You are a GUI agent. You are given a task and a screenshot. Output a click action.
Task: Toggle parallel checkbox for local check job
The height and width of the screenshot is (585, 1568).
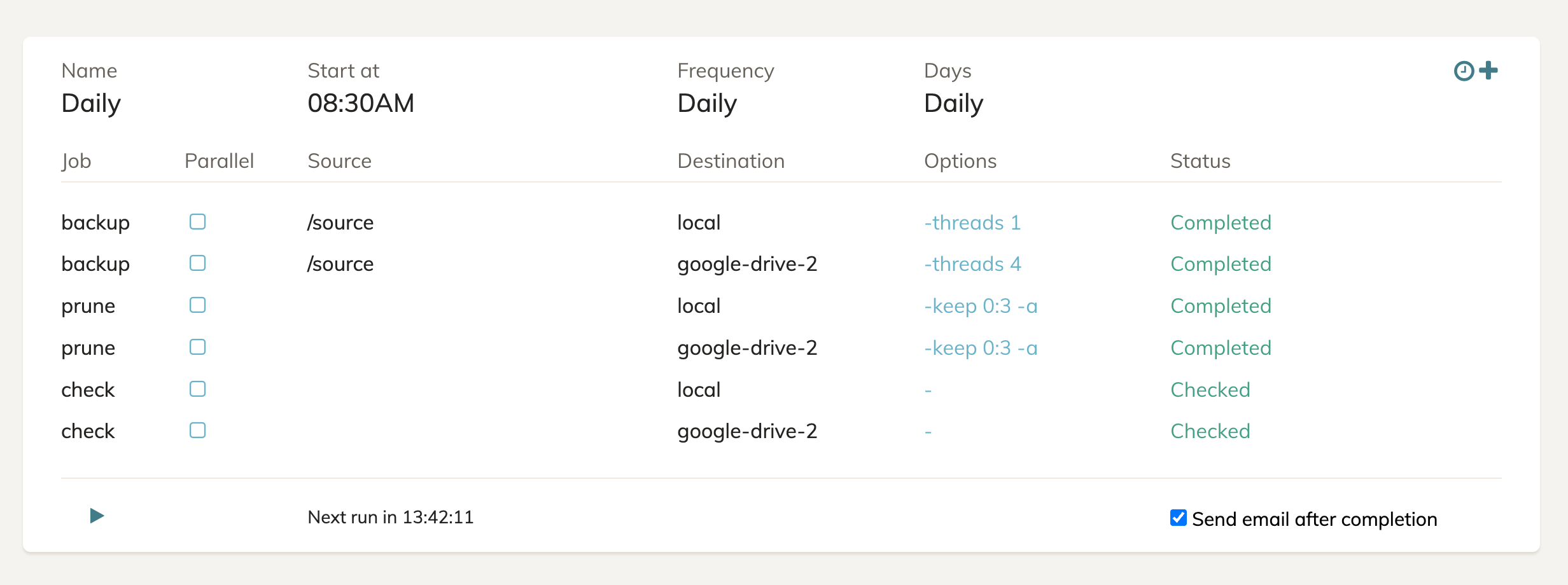[197, 389]
